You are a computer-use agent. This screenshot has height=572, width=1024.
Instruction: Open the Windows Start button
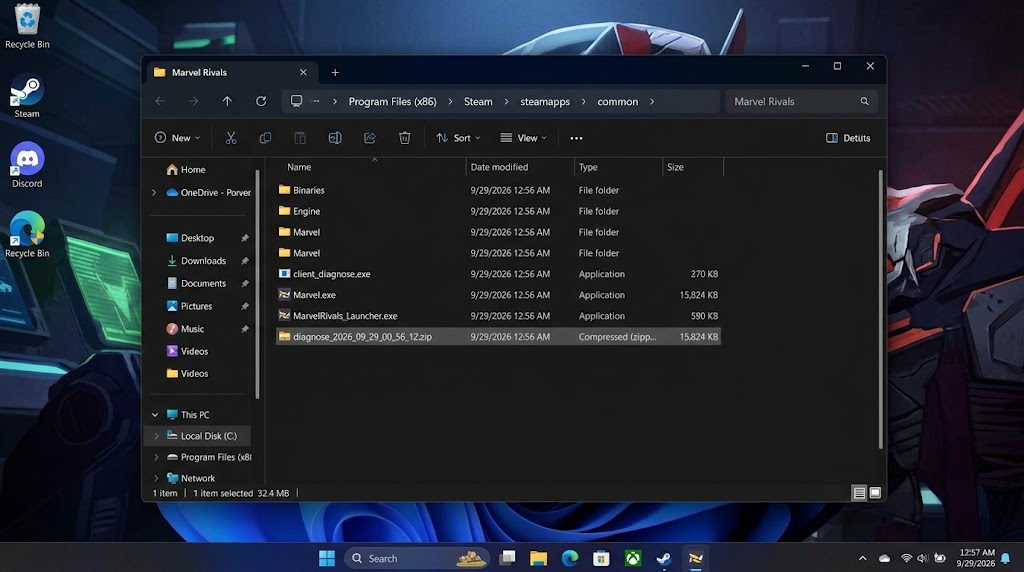[x=327, y=558]
